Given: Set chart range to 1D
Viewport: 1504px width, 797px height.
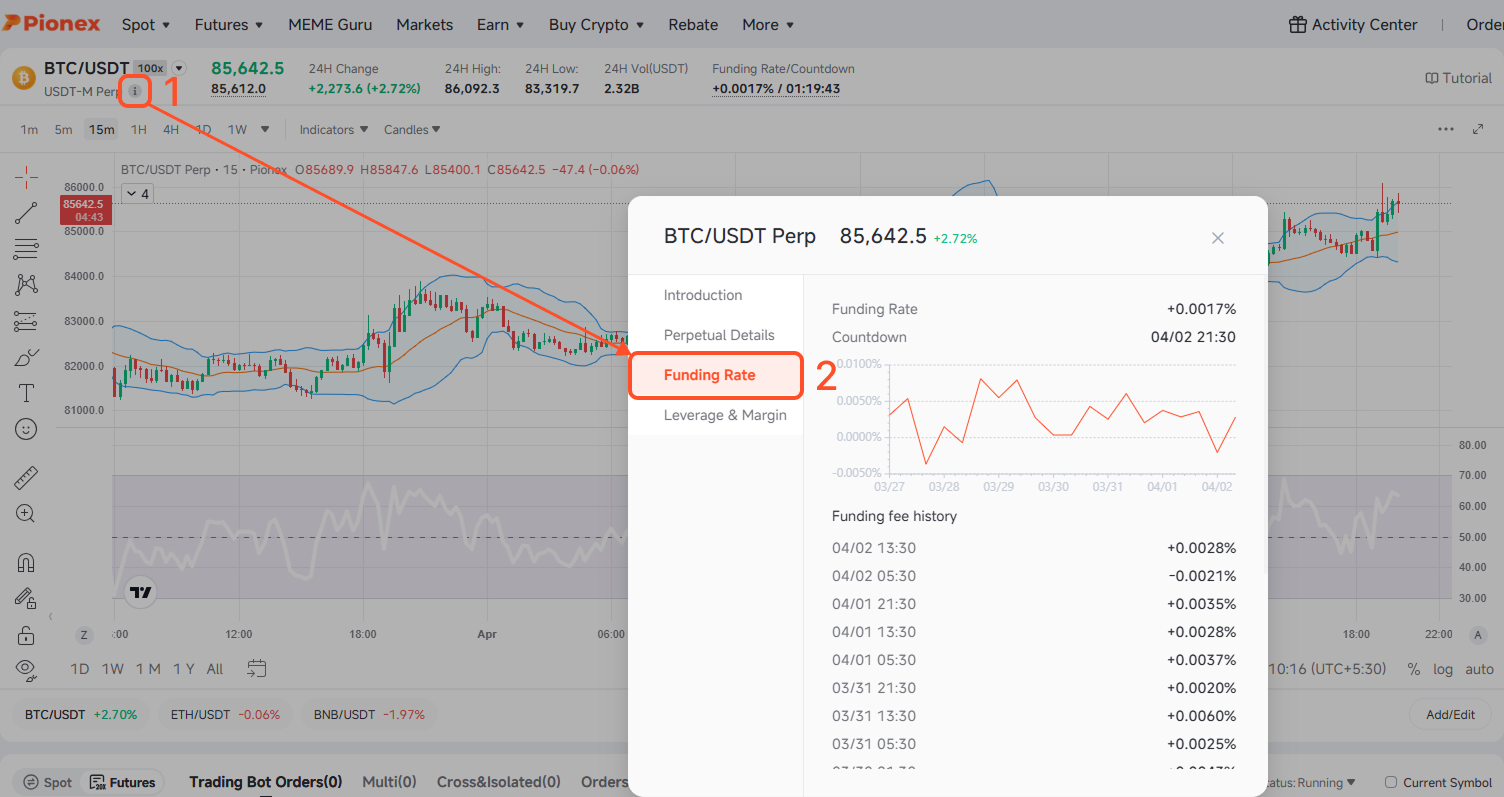Looking at the screenshot, I should [80, 669].
